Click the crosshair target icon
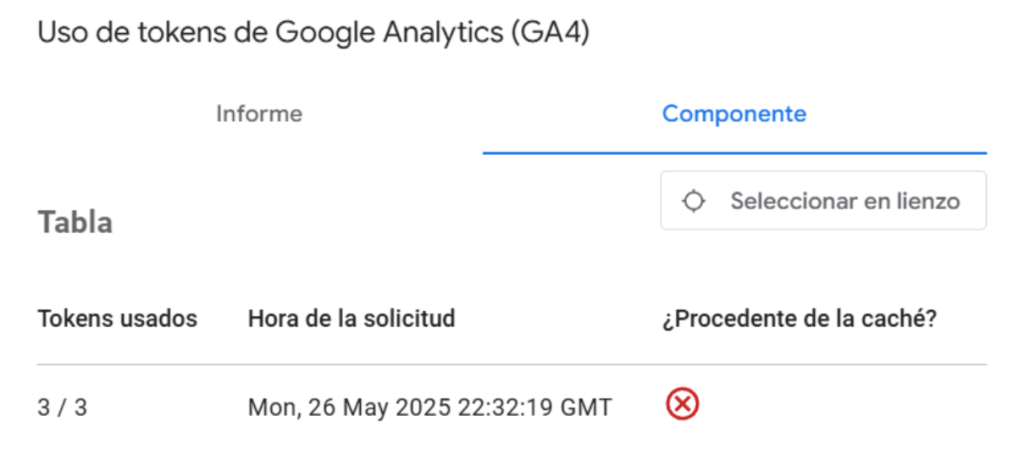The width and height of the screenshot is (1024, 460). (693, 201)
